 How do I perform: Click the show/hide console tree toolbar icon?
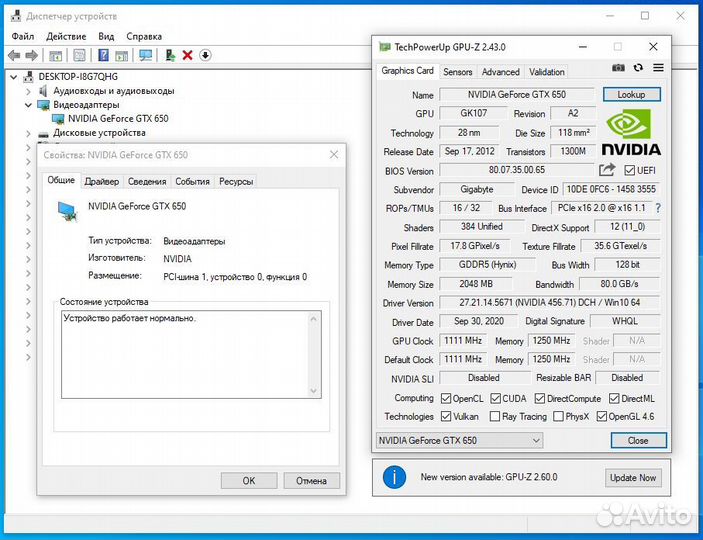(56, 56)
